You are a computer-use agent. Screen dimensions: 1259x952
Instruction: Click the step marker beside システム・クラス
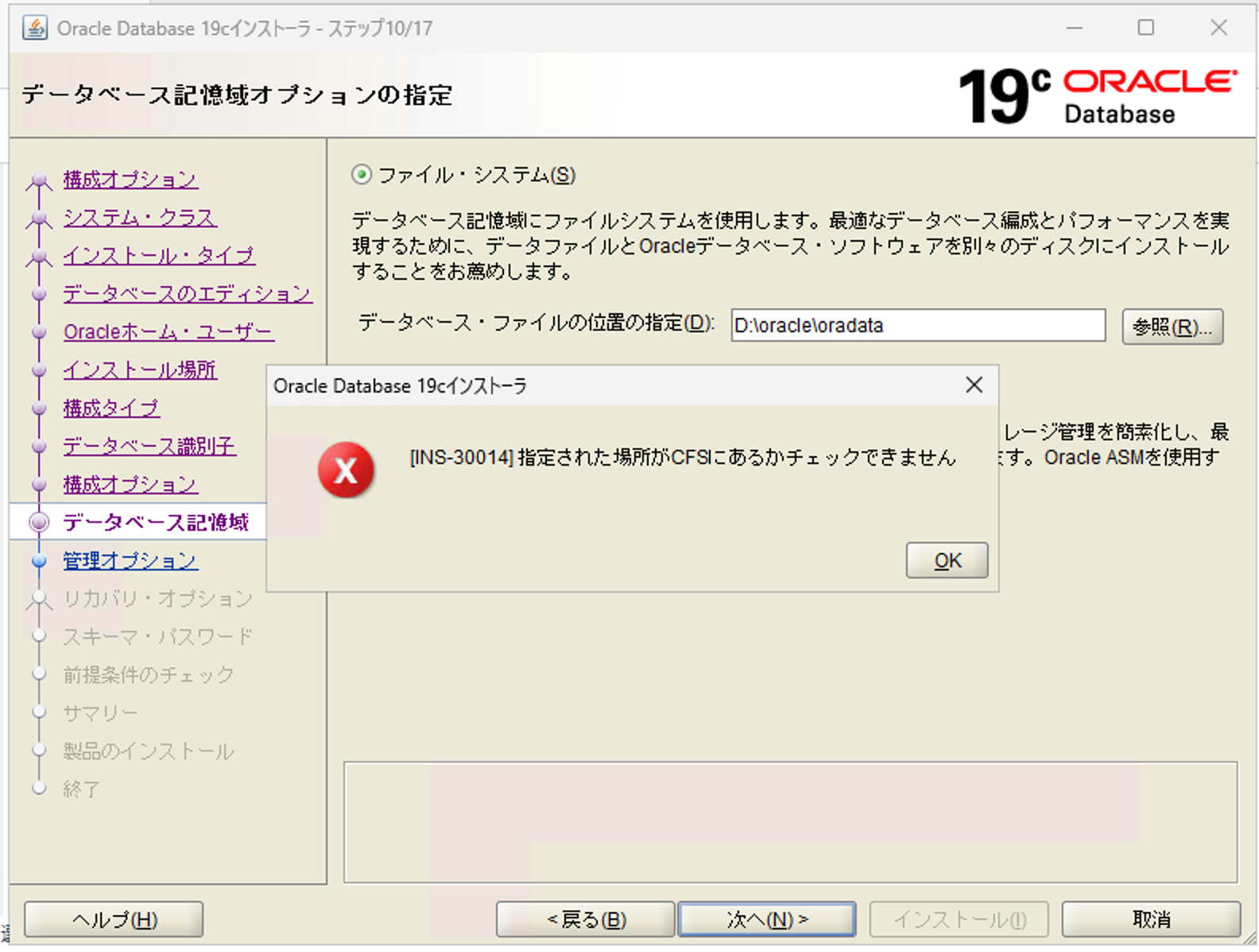click(x=39, y=218)
